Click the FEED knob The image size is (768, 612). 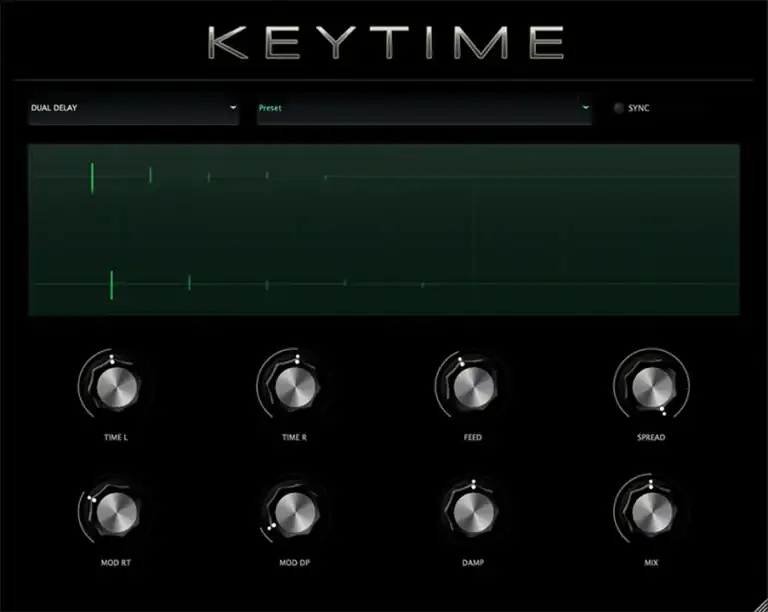(474, 387)
